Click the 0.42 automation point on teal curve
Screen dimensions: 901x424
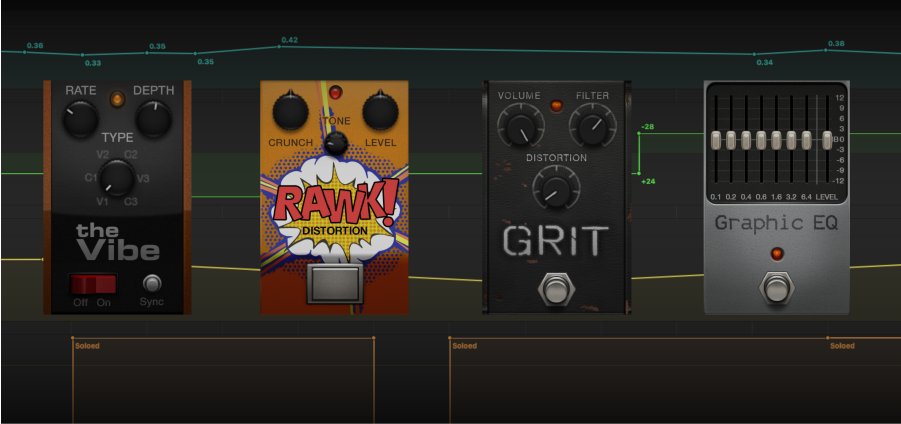click(279, 46)
